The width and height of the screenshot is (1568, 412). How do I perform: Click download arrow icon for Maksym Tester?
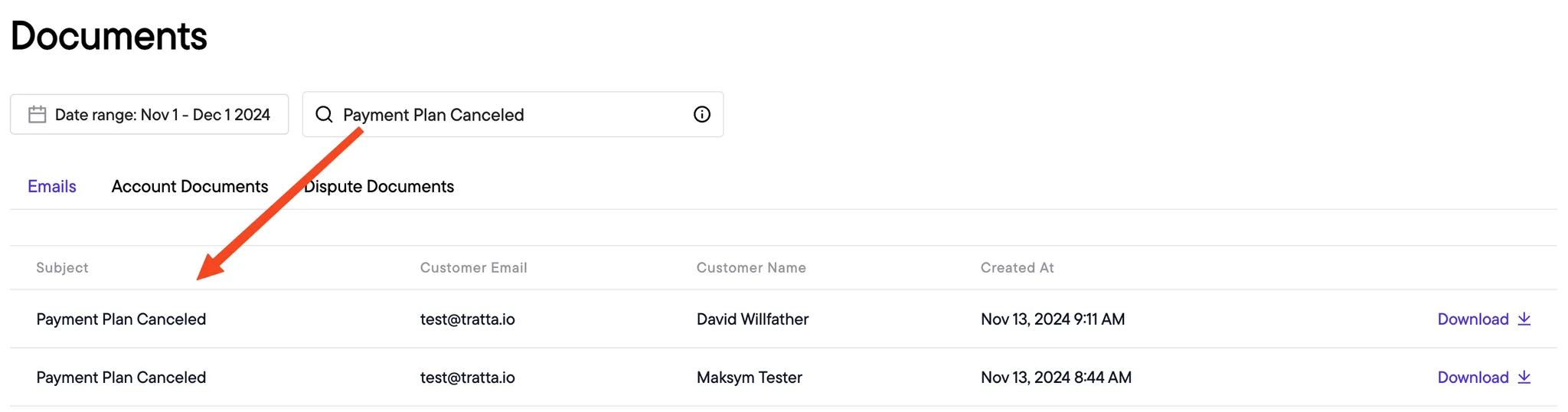click(1524, 377)
